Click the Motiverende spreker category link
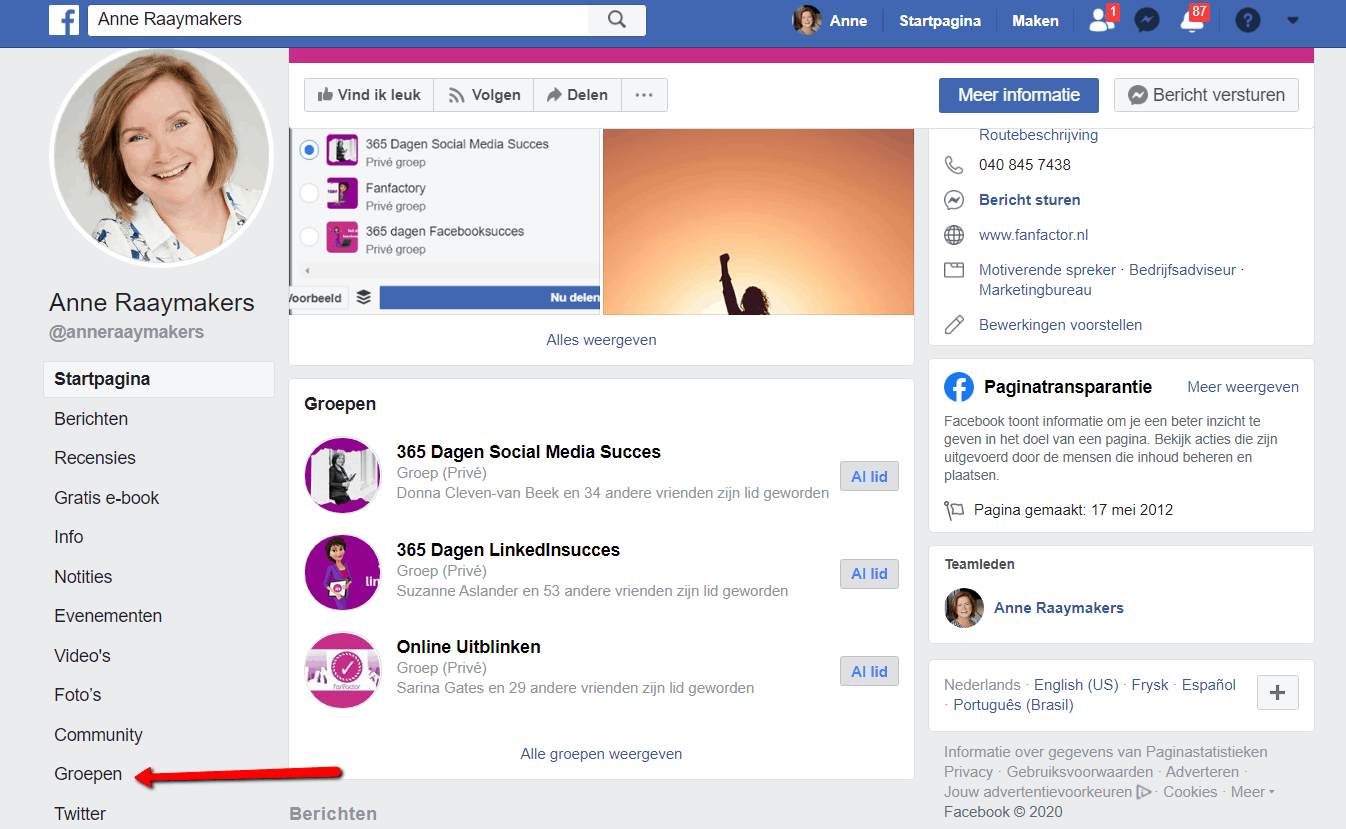Screen dimensions: 1346x829 point(1047,270)
